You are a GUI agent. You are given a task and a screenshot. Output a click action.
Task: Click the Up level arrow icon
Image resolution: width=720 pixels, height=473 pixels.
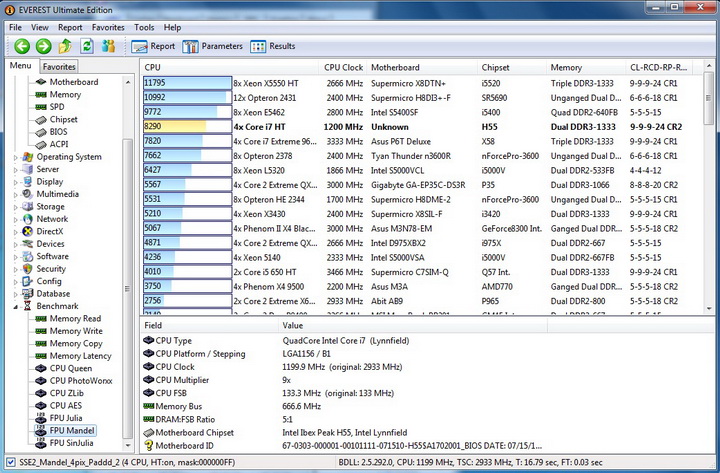point(65,46)
